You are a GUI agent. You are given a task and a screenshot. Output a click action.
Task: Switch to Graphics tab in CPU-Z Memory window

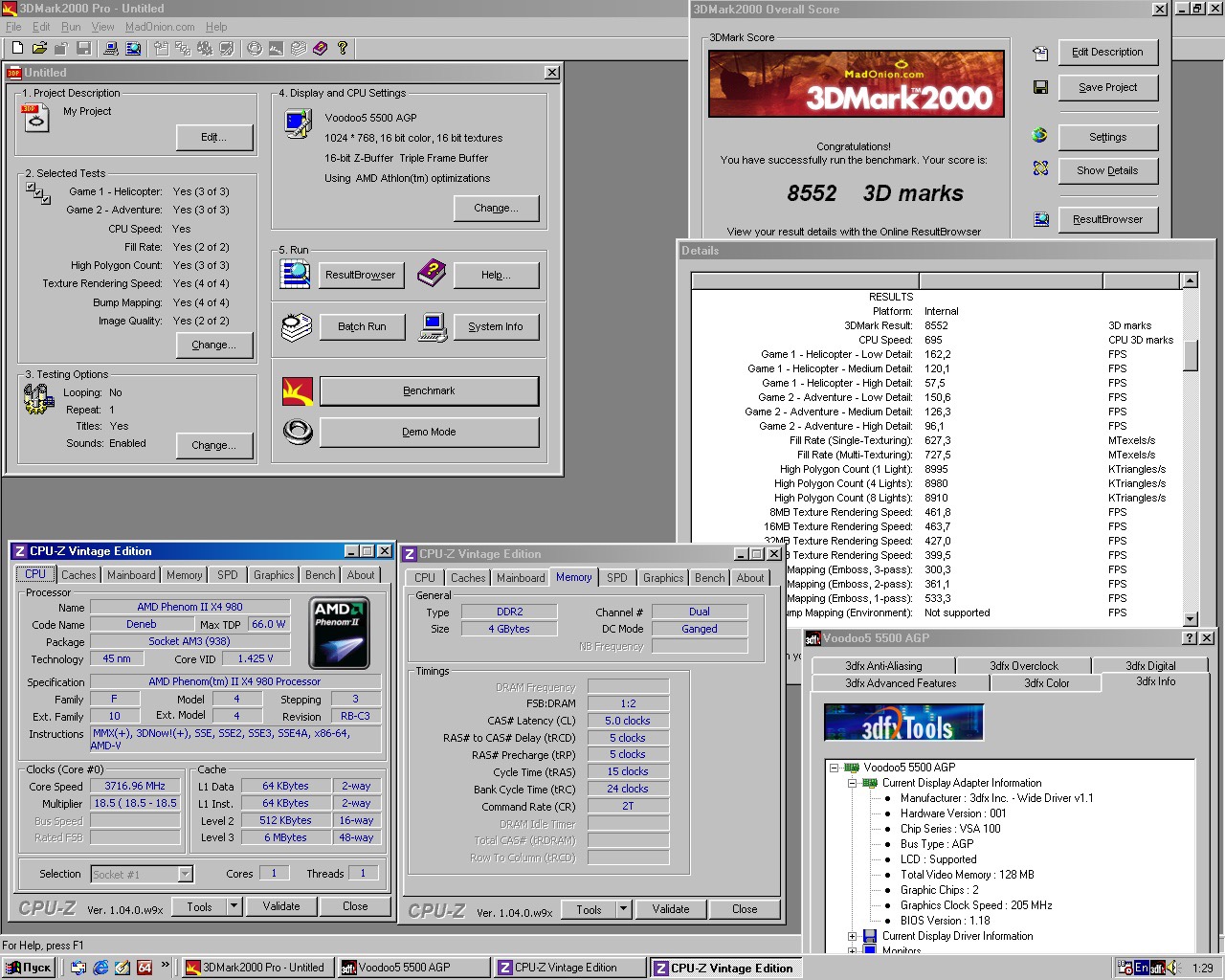[663, 578]
